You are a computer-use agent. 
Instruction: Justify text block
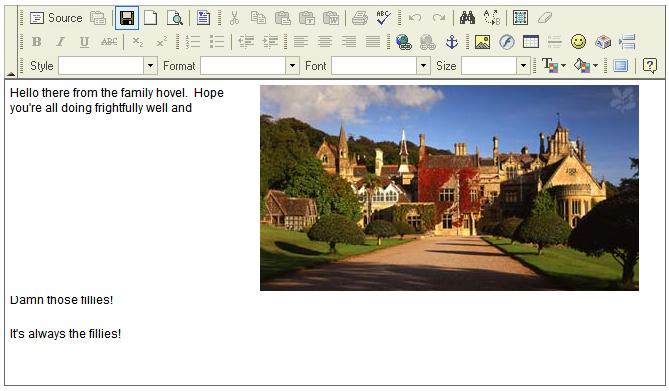372,42
